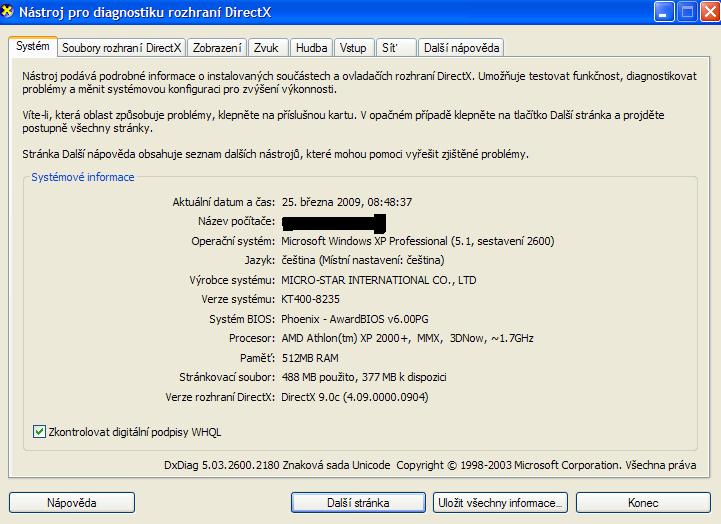Open the Hudba tab
Screen dimensions: 721x524
click(x=312, y=48)
